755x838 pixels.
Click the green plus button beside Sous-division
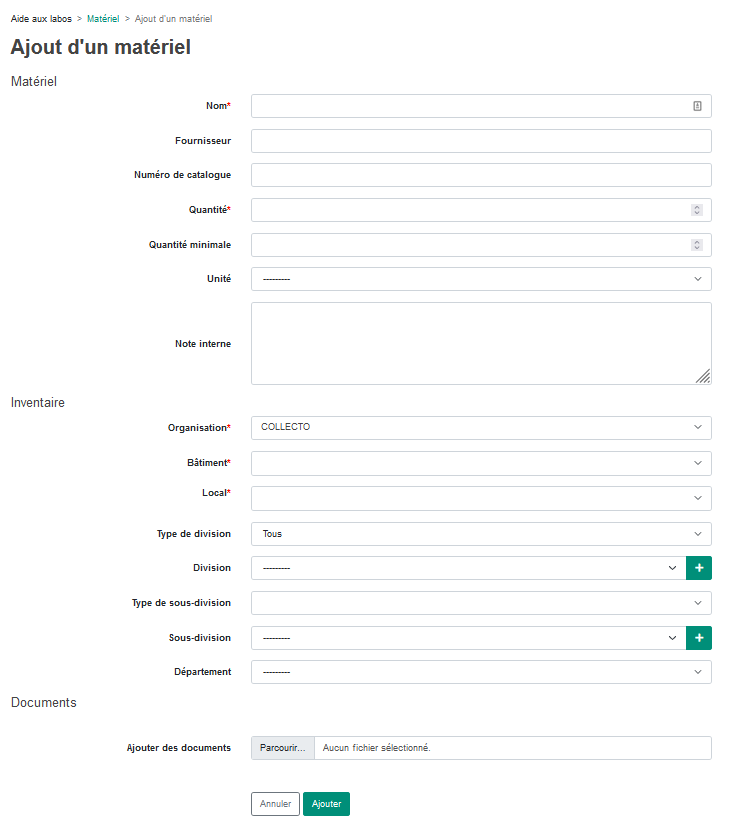tap(698, 638)
